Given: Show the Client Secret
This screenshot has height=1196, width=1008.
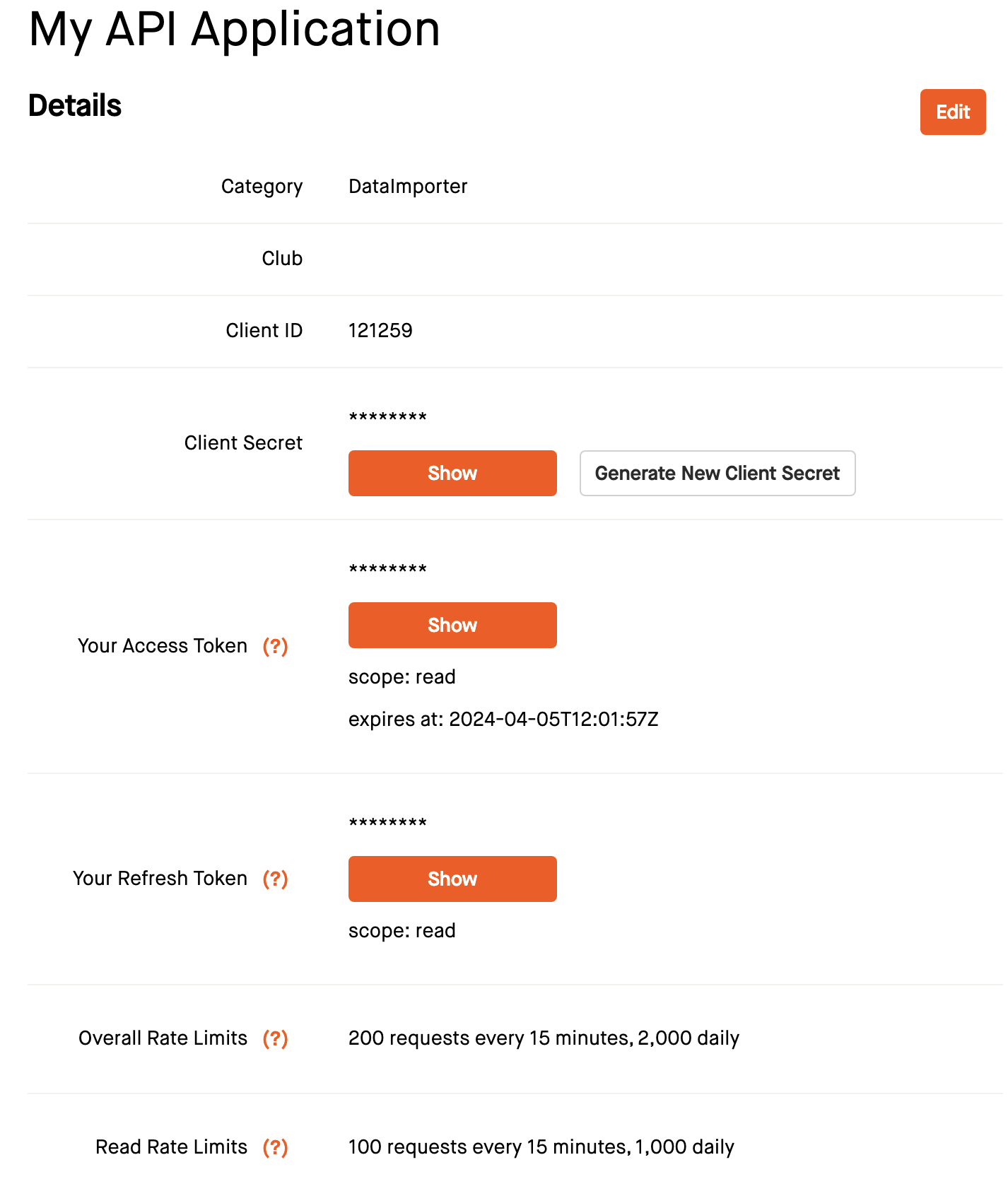Looking at the screenshot, I should [452, 473].
